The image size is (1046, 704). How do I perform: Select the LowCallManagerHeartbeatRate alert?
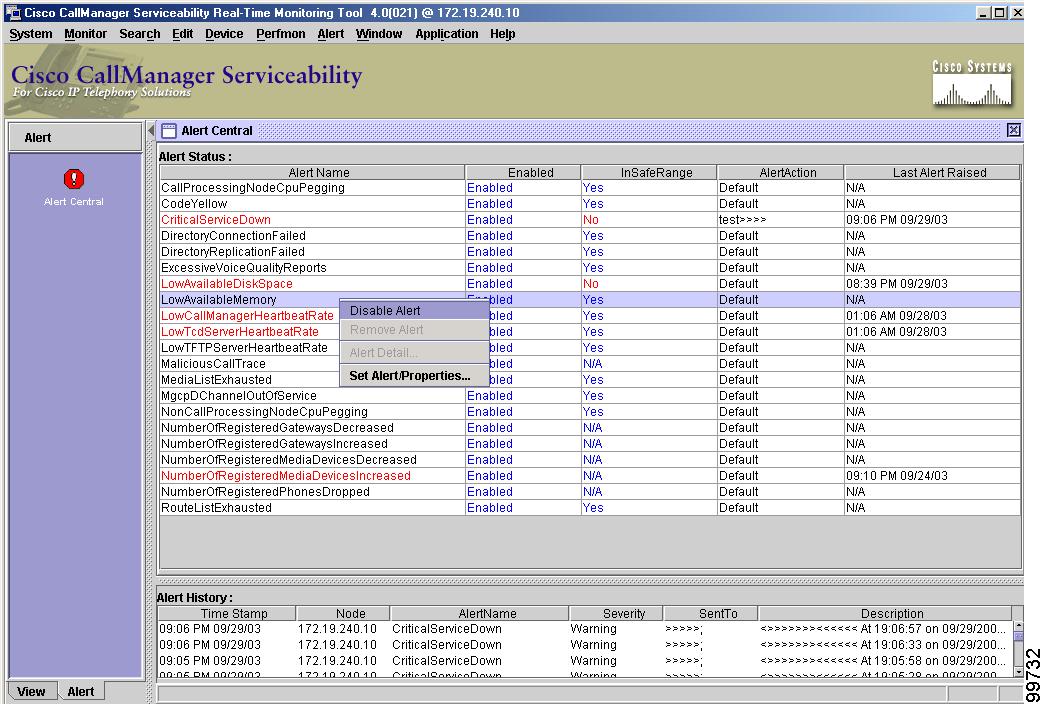pos(247,316)
